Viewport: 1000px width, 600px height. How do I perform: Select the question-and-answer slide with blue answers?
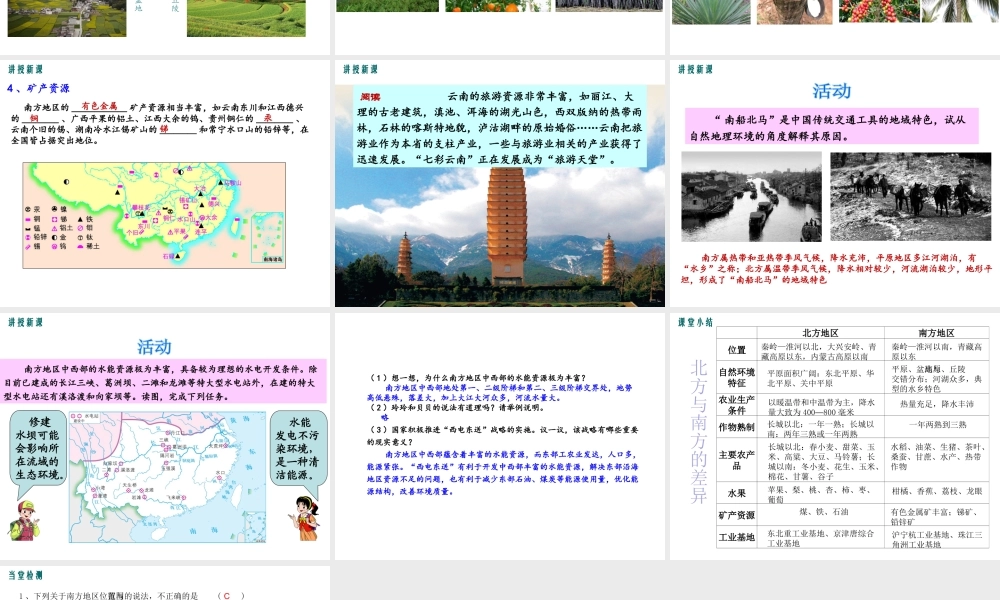[x=500, y=436]
